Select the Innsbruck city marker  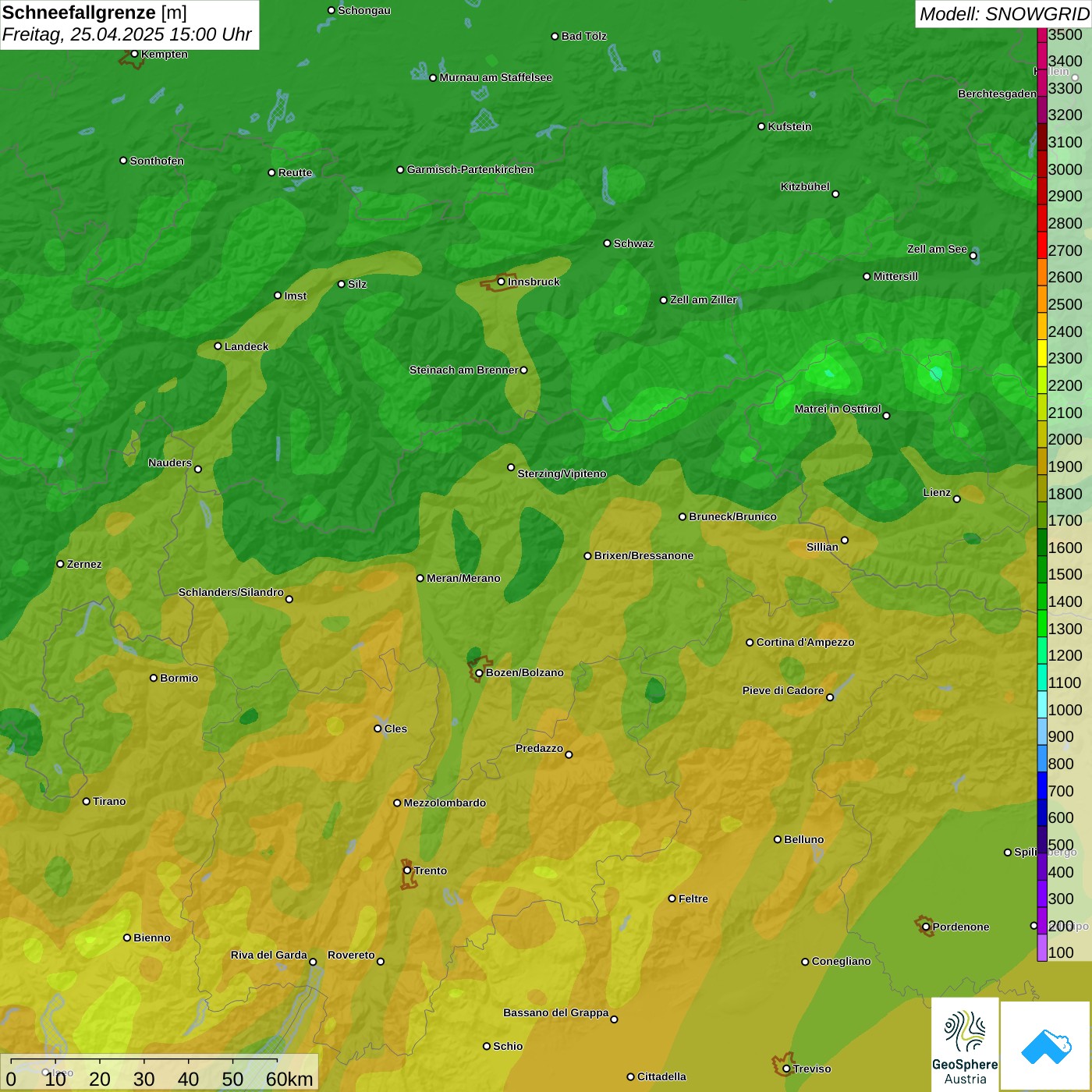coord(502,282)
